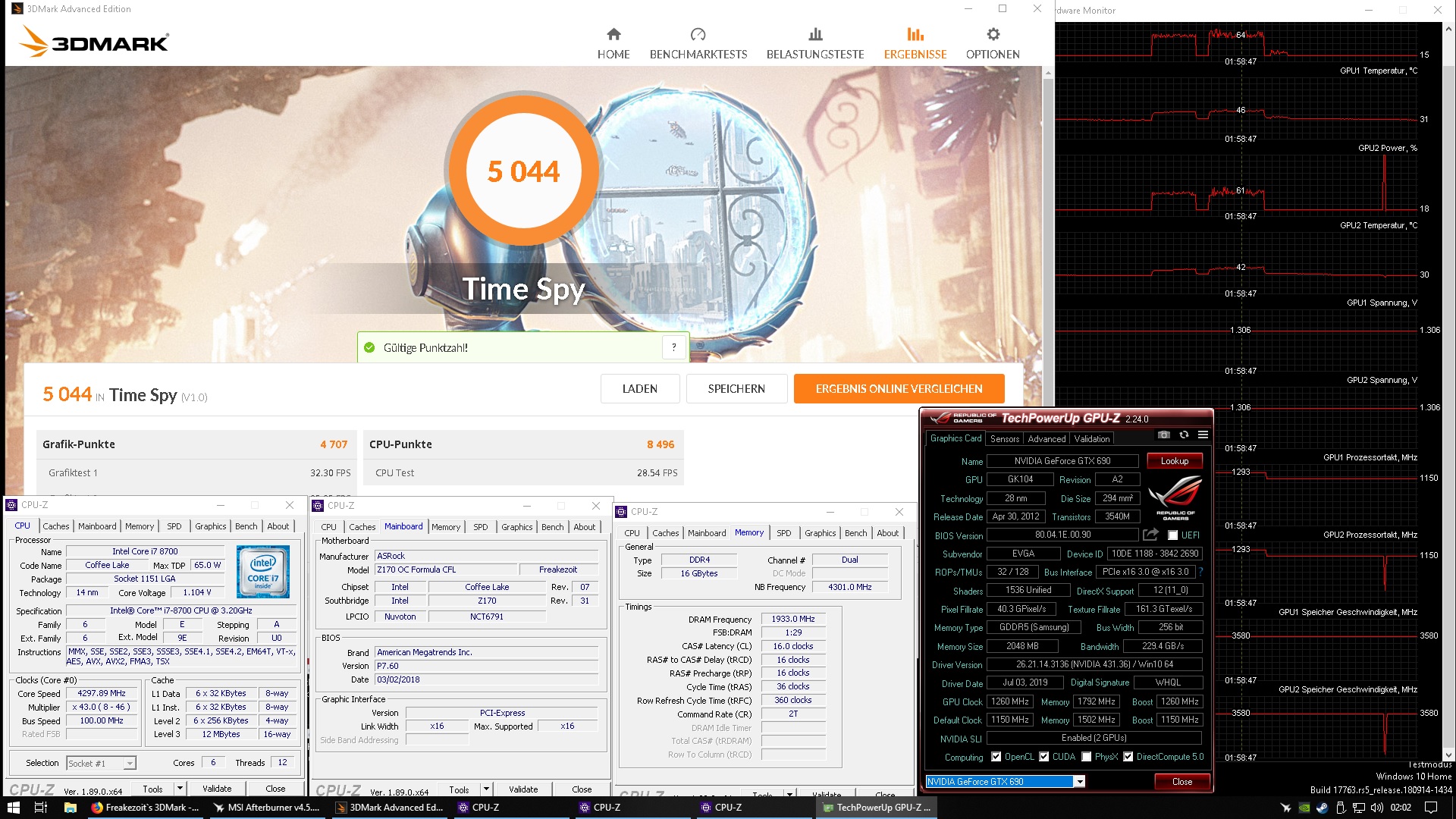Switch to Ergebnisse tab in 3DMark
The height and width of the screenshot is (819, 1456).
point(915,43)
